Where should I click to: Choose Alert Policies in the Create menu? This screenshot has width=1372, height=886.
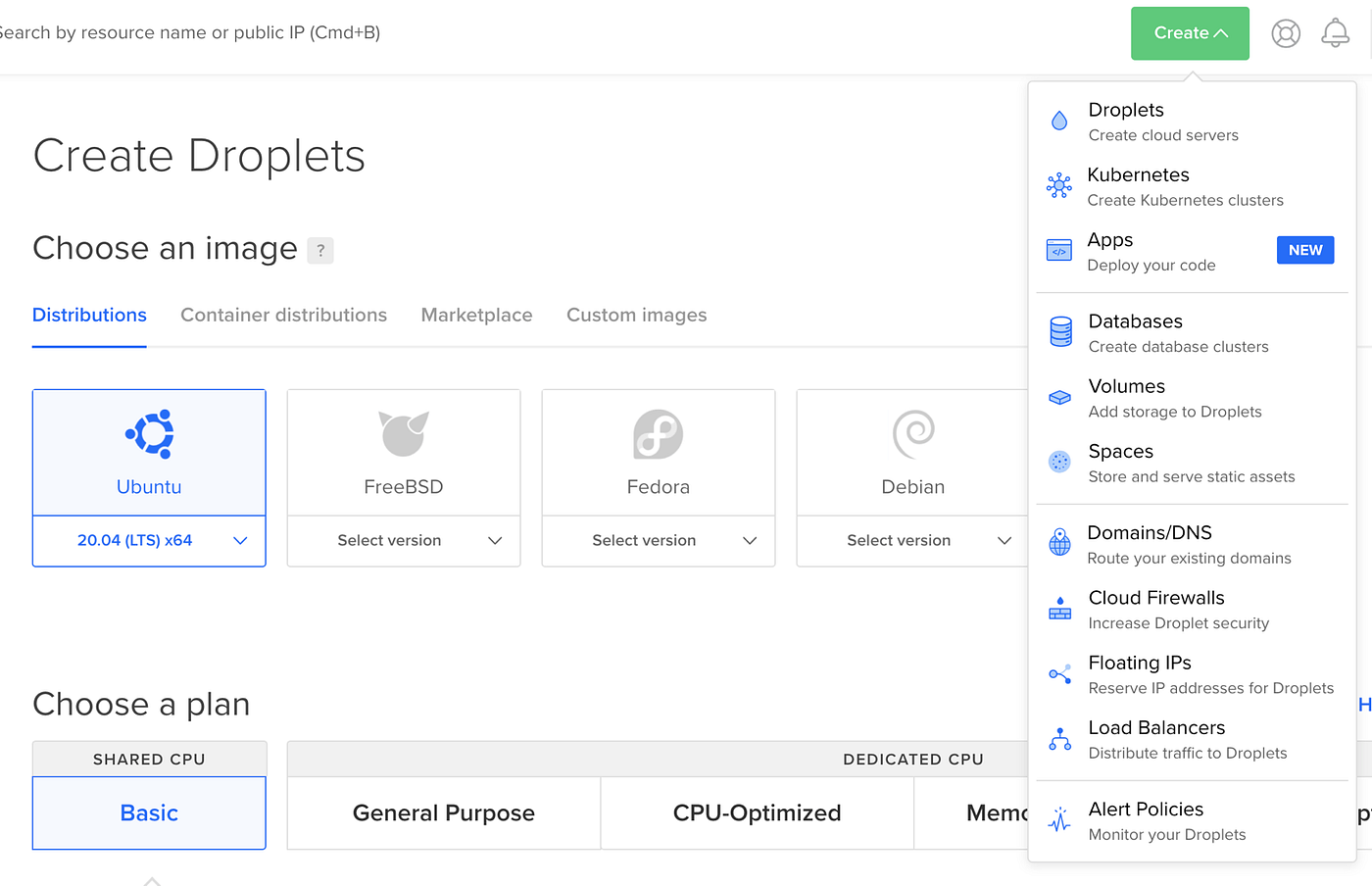pos(1192,820)
